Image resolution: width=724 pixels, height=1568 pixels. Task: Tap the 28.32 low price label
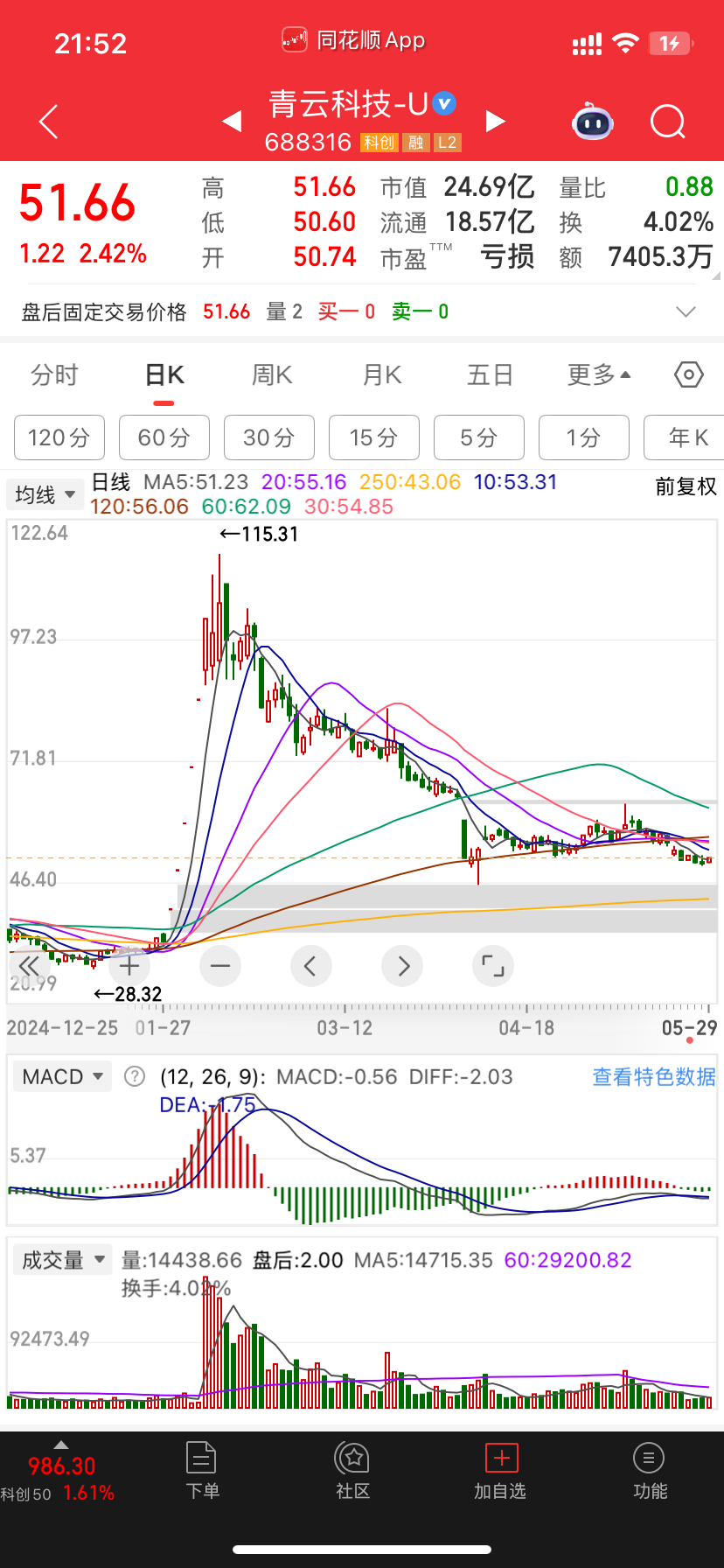tap(128, 994)
